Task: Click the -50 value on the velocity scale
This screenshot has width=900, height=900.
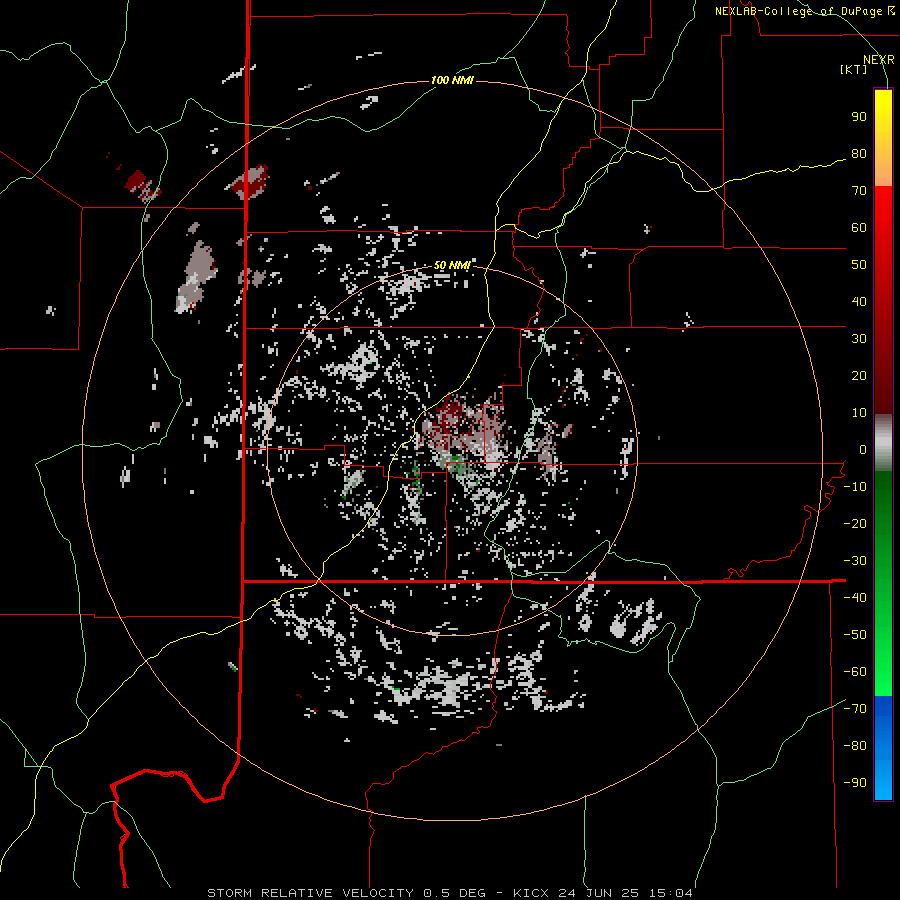Action: tap(855, 634)
